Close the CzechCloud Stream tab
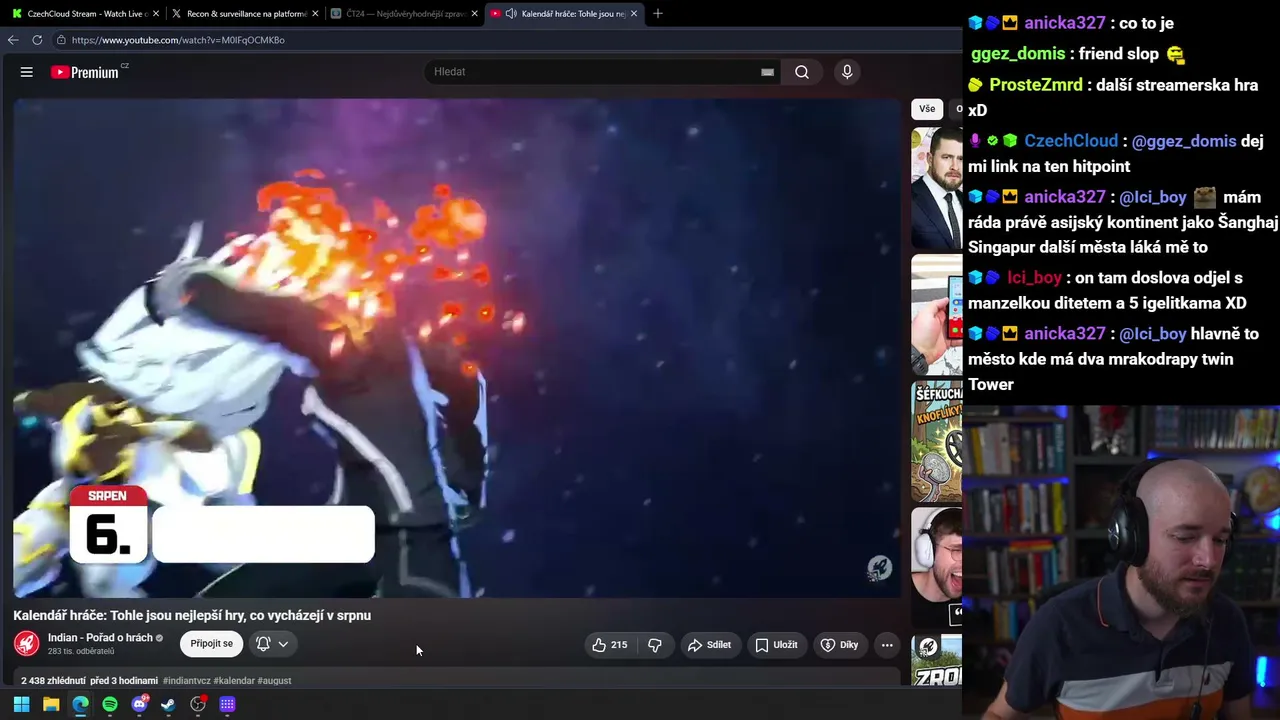Viewport: 1280px width, 720px height. coord(156,14)
